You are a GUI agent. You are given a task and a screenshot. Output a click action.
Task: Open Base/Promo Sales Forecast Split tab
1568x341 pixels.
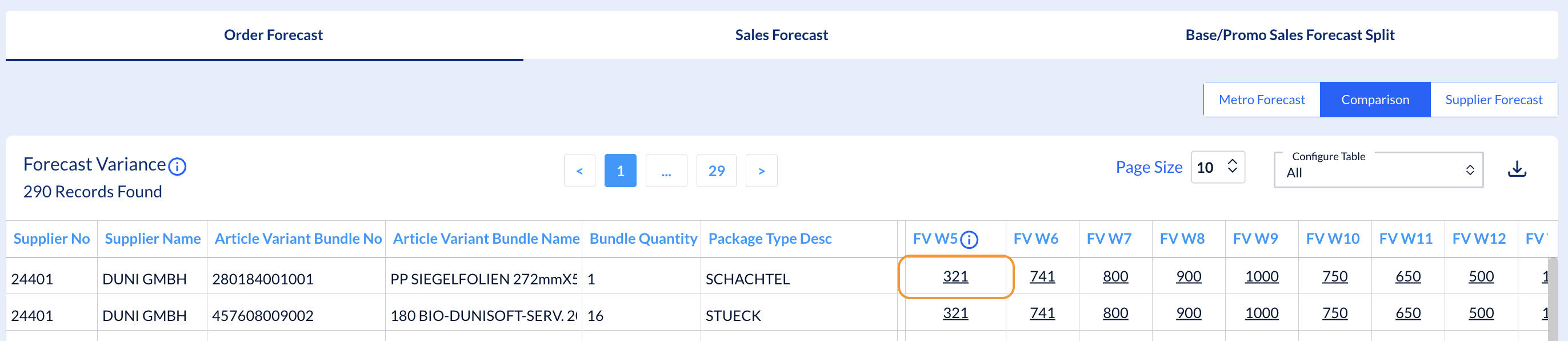coord(1289,35)
